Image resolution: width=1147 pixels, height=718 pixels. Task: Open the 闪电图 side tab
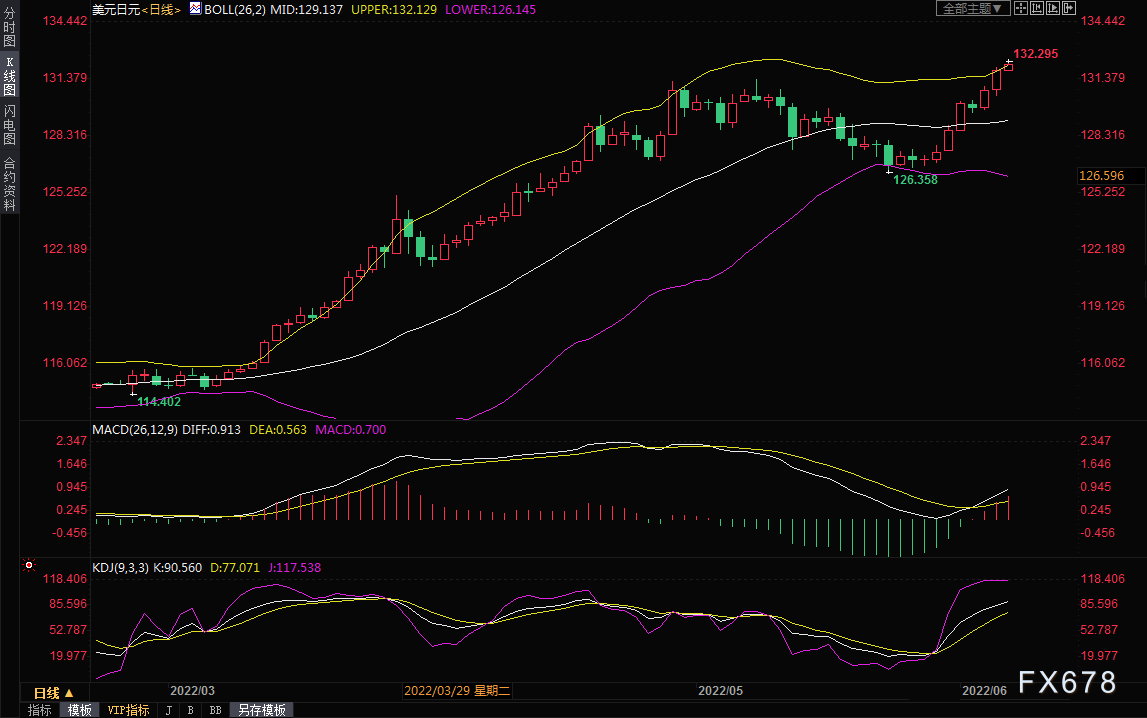point(10,125)
